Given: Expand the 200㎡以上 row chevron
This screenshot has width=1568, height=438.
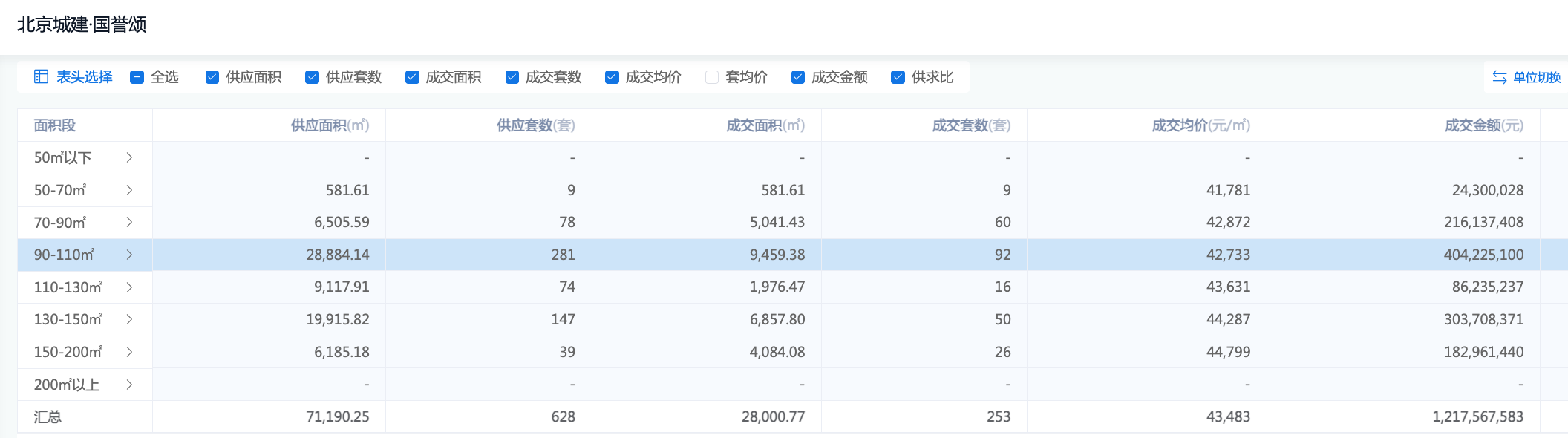Looking at the screenshot, I should pos(129,385).
